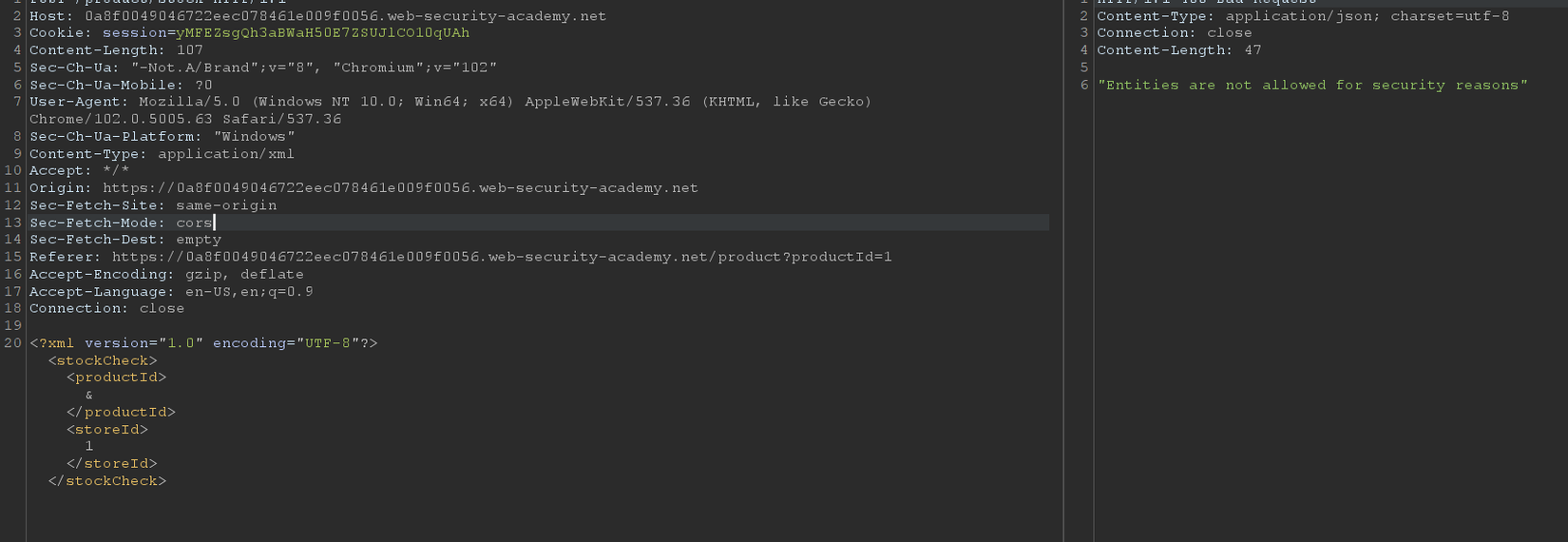This screenshot has height=542, width=1568.
Task: Click the "Entities are not allowed" response message
Action: pyautogui.click(x=1312, y=86)
